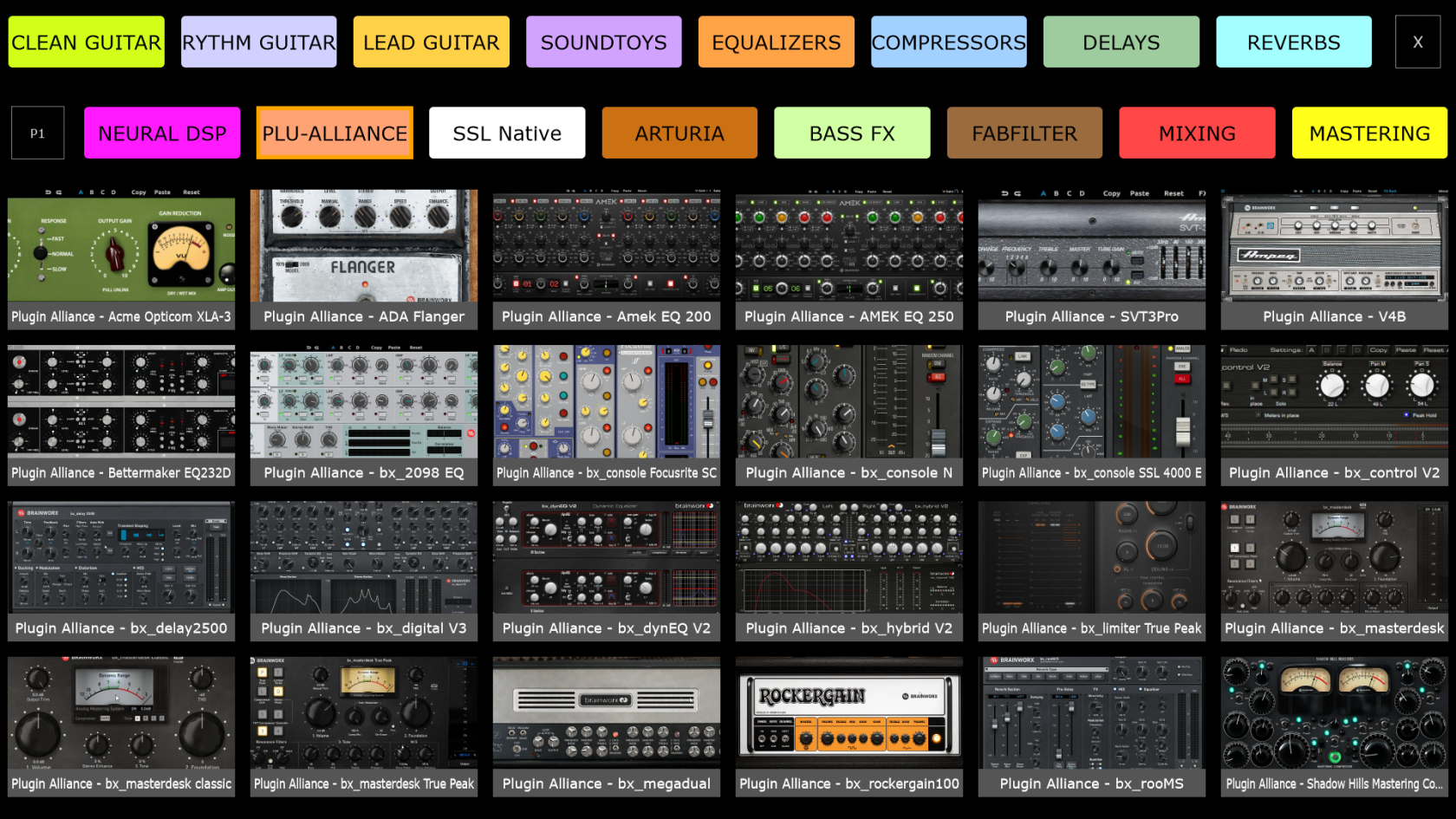
Task: Load the bx_hybrid V2 plugin
Action: 849,570
